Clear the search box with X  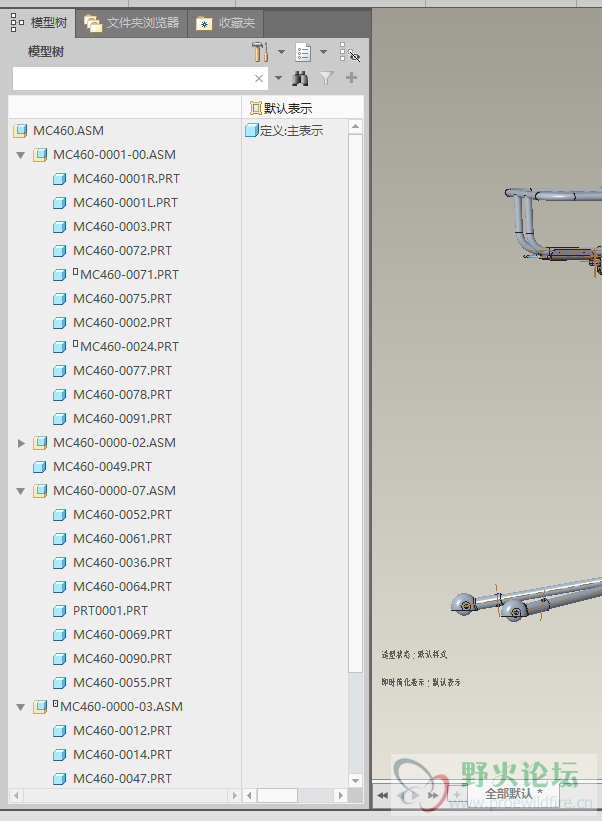coord(259,79)
